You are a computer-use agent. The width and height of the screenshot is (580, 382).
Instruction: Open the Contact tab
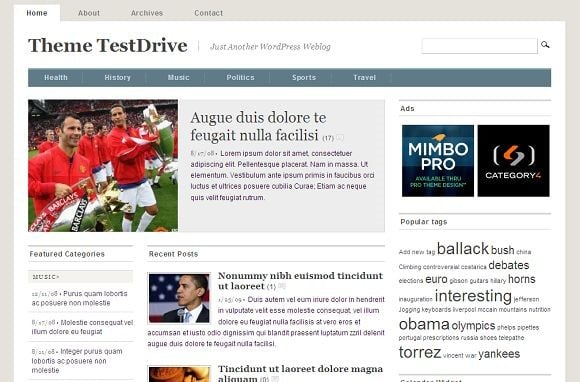coord(209,13)
